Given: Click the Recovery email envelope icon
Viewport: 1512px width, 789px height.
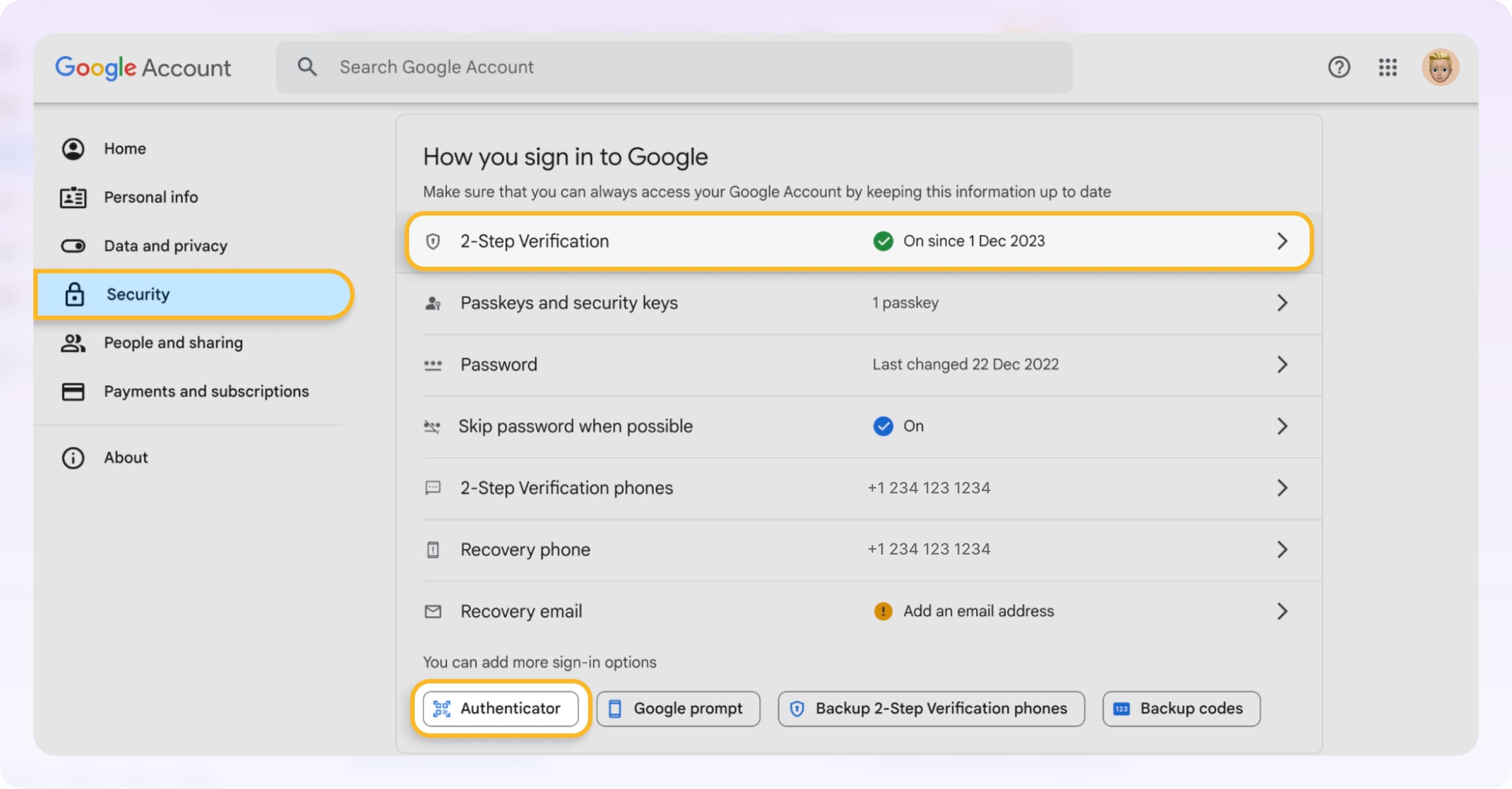Looking at the screenshot, I should coord(432,611).
